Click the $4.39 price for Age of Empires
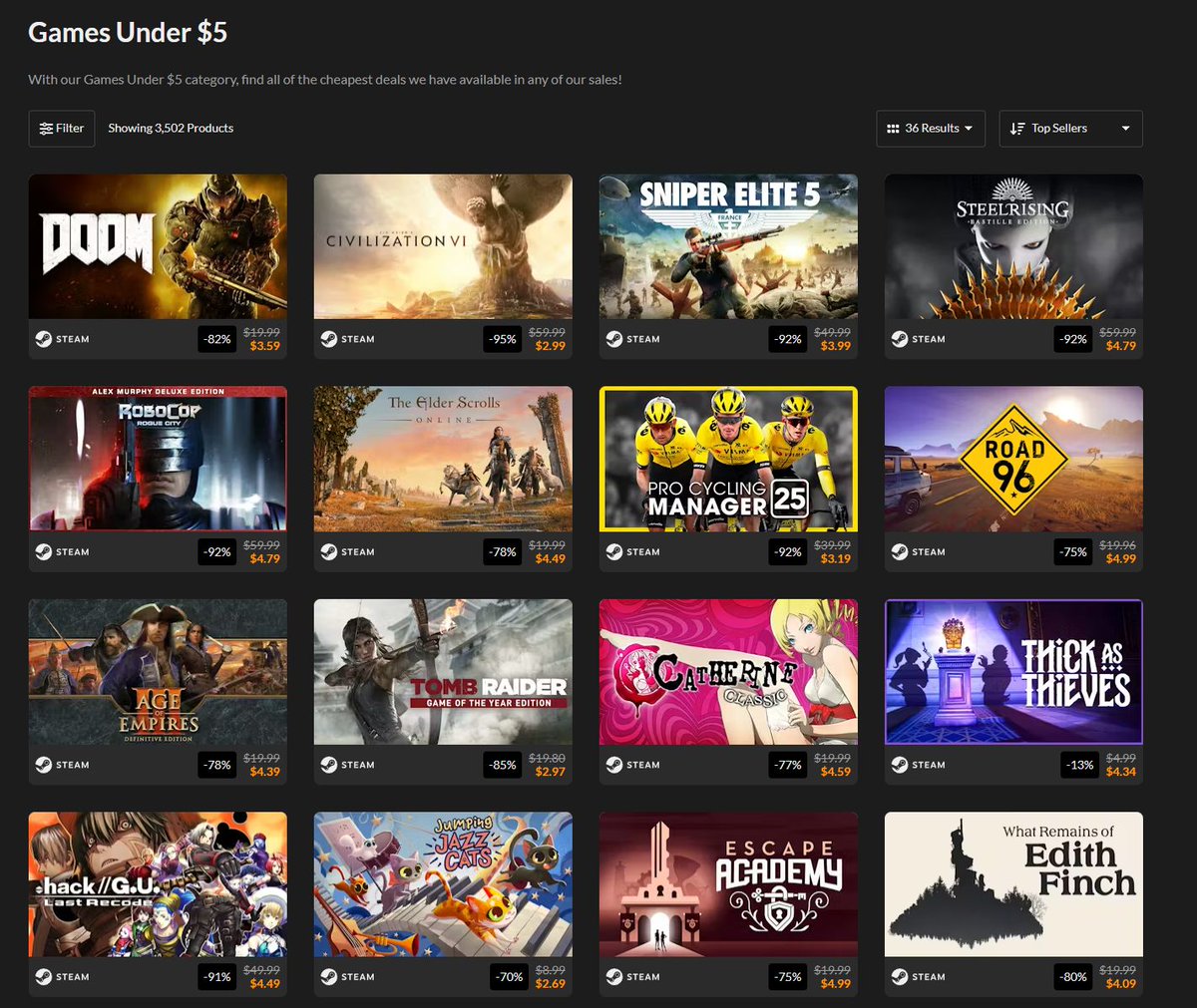Screen dimensions: 1197x1008 [x=265, y=772]
